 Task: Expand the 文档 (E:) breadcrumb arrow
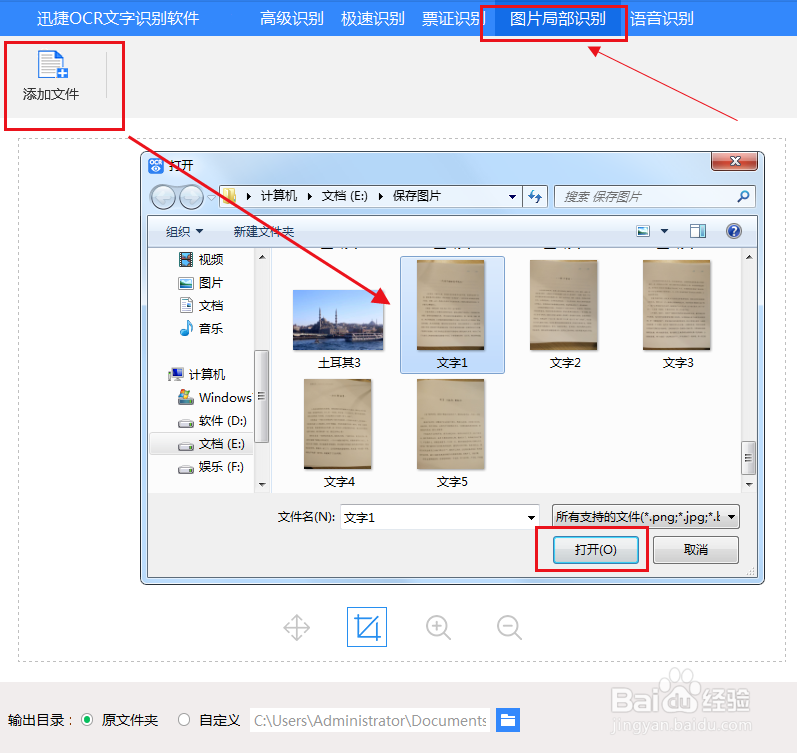coord(380,196)
